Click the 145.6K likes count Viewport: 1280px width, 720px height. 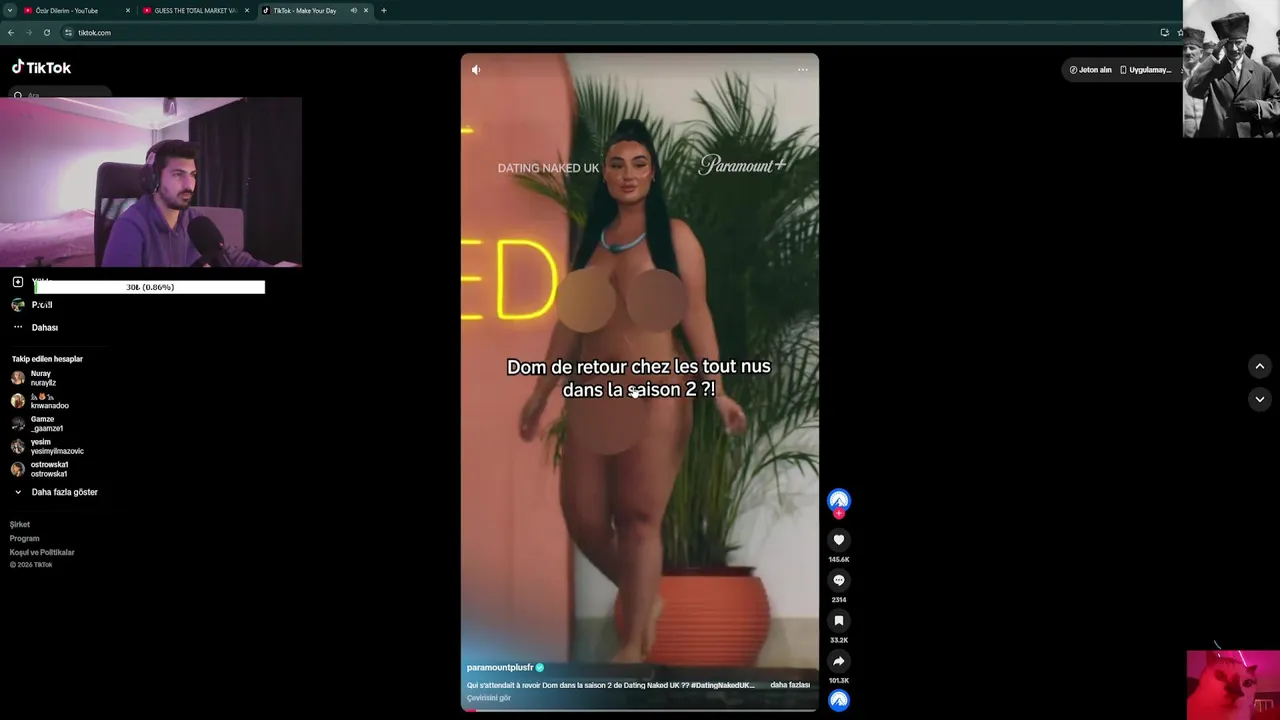click(839, 560)
